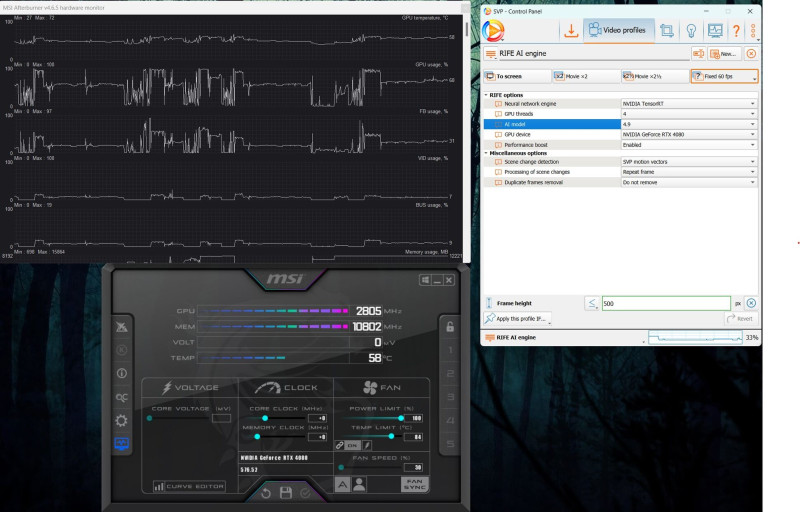Image resolution: width=800 pixels, height=512 pixels.
Task: Select the To screen preset
Action: click(x=517, y=76)
